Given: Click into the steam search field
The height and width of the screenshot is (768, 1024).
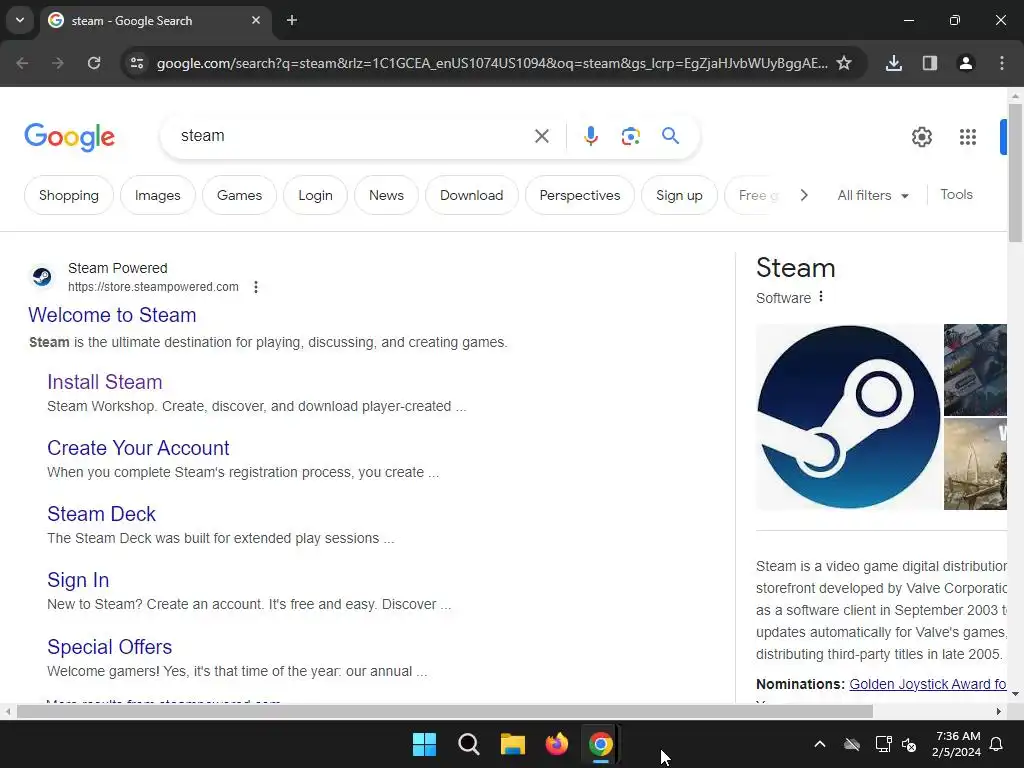Looking at the screenshot, I should coord(353,136).
